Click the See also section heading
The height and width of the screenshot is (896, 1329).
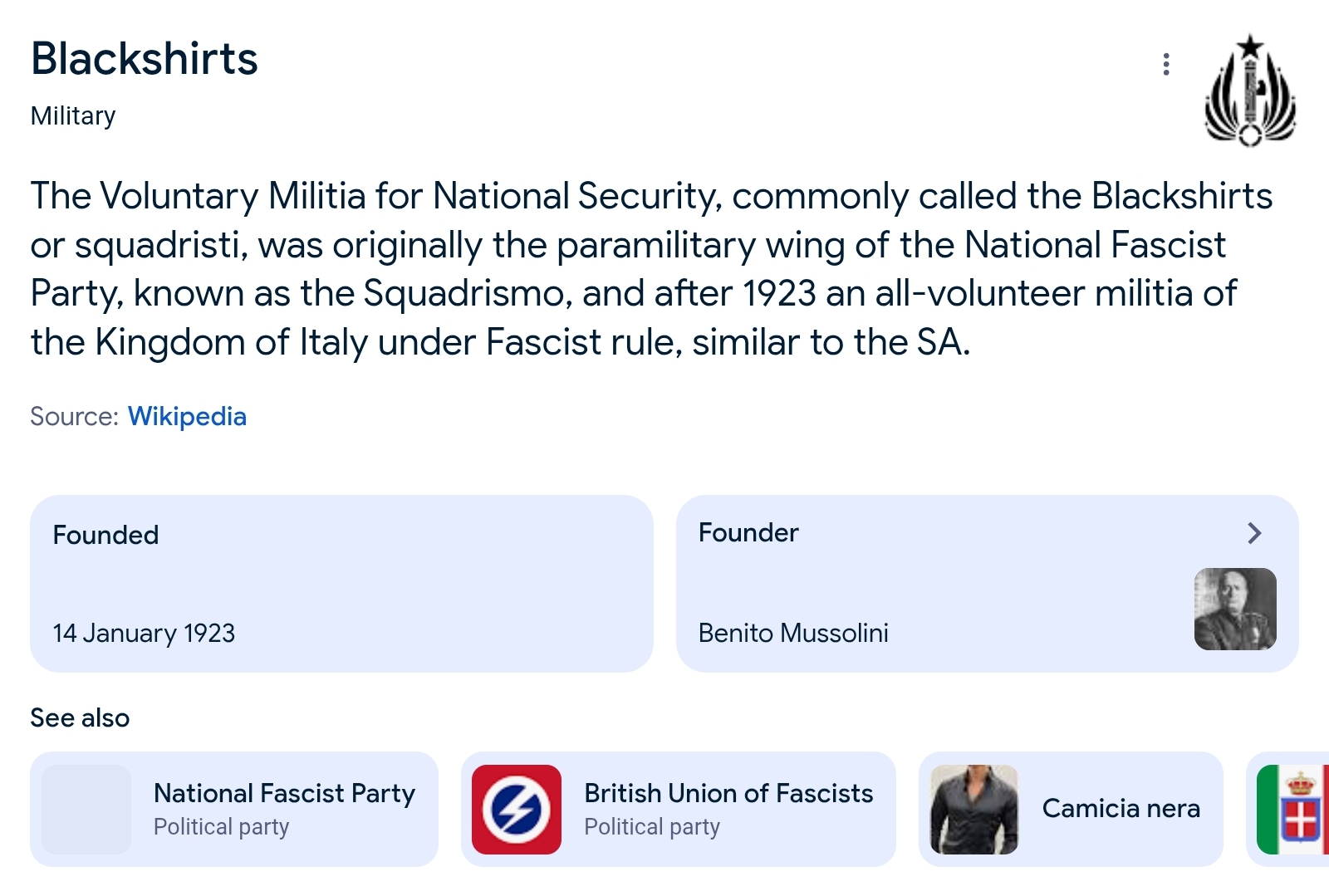[x=80, y=718]
